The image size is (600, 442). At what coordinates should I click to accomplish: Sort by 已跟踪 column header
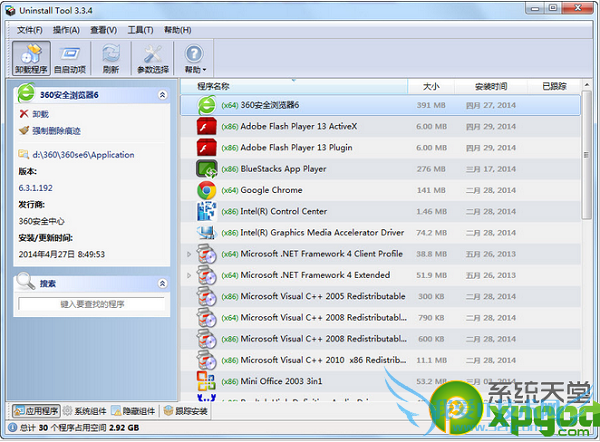pos(554,86)
